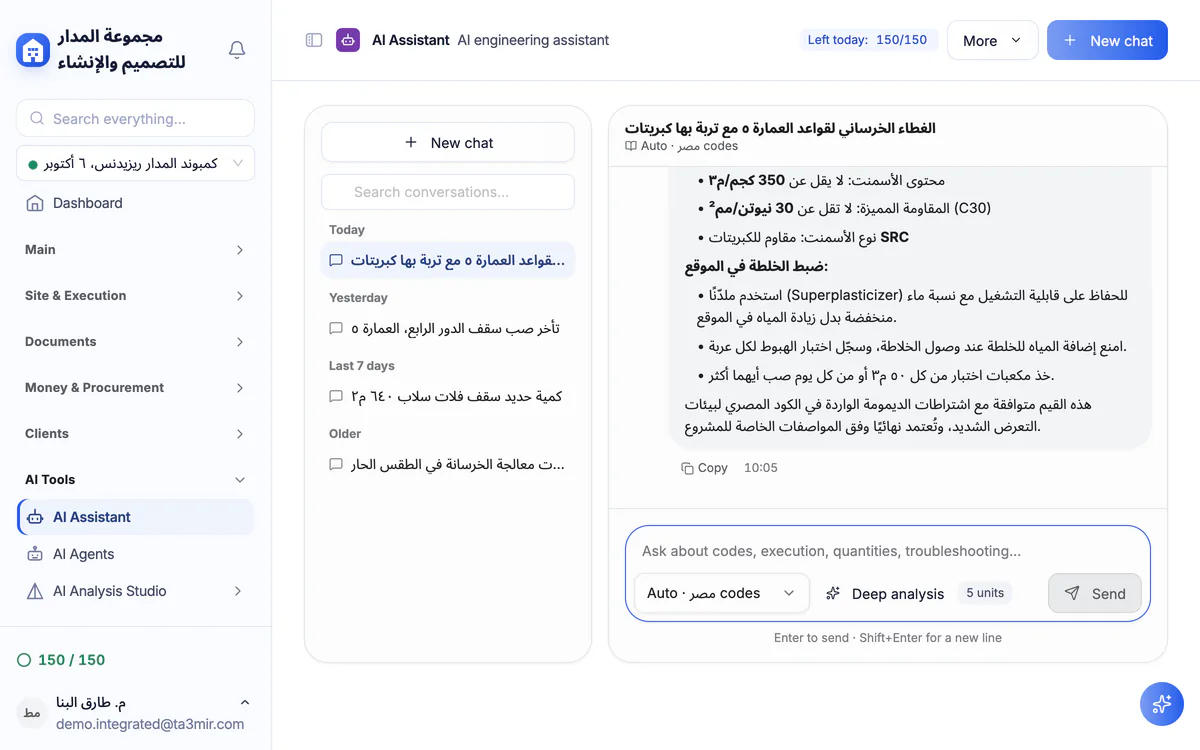
Task: Open the project selector كمبوند المدار dropdown
Action: tap(135, 163)
